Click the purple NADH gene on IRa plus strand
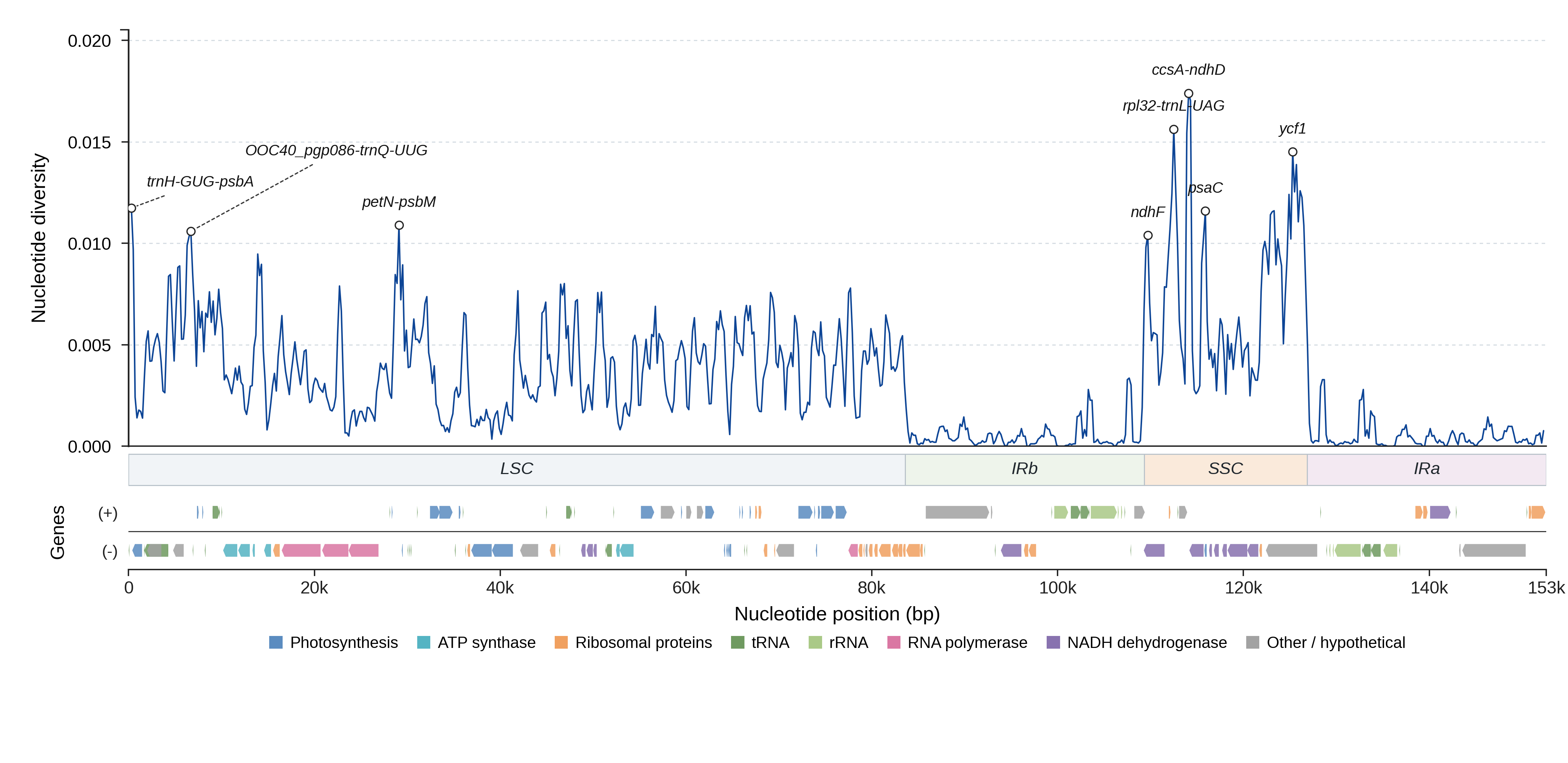Viewport: 1568px width, 763px height. pos(1440,513)
